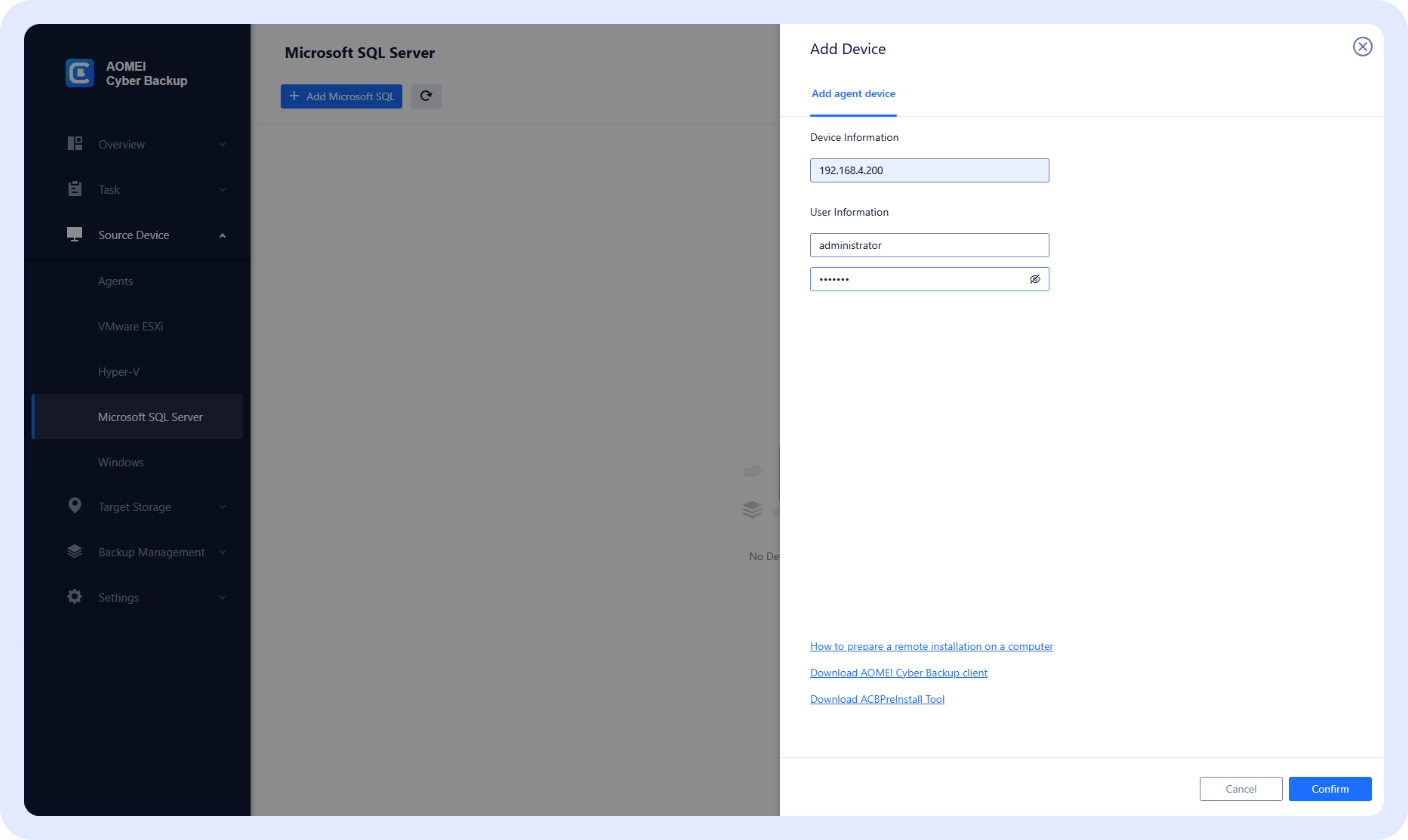Focus the password input field
1408x840 pixels.
[x=929, y=279]
